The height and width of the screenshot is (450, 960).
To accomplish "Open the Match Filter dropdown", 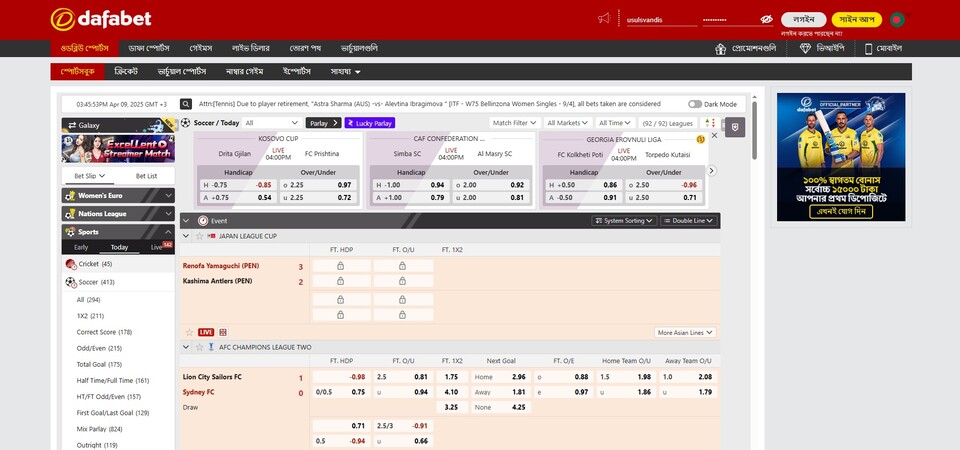I will pos(513,123).
